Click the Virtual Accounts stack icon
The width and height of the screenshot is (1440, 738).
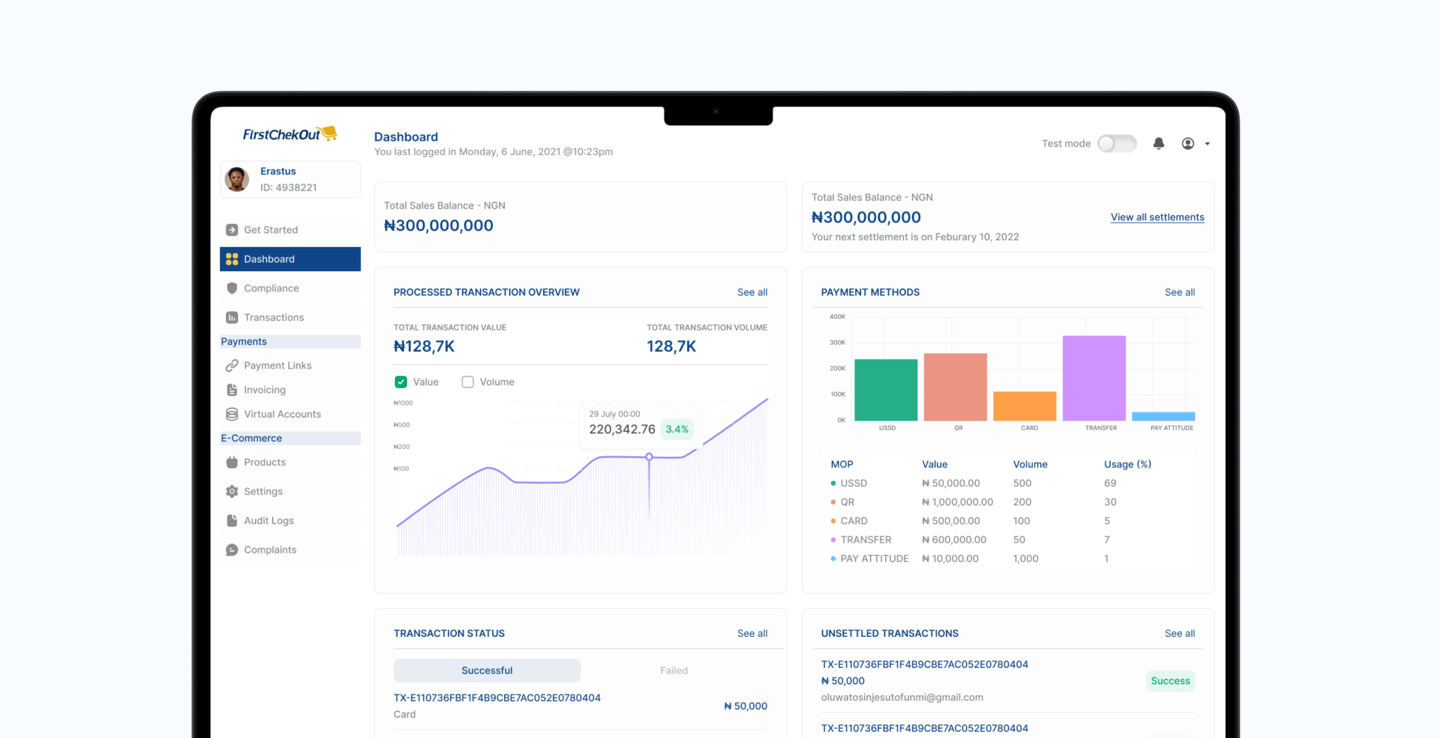click(232, 414)
